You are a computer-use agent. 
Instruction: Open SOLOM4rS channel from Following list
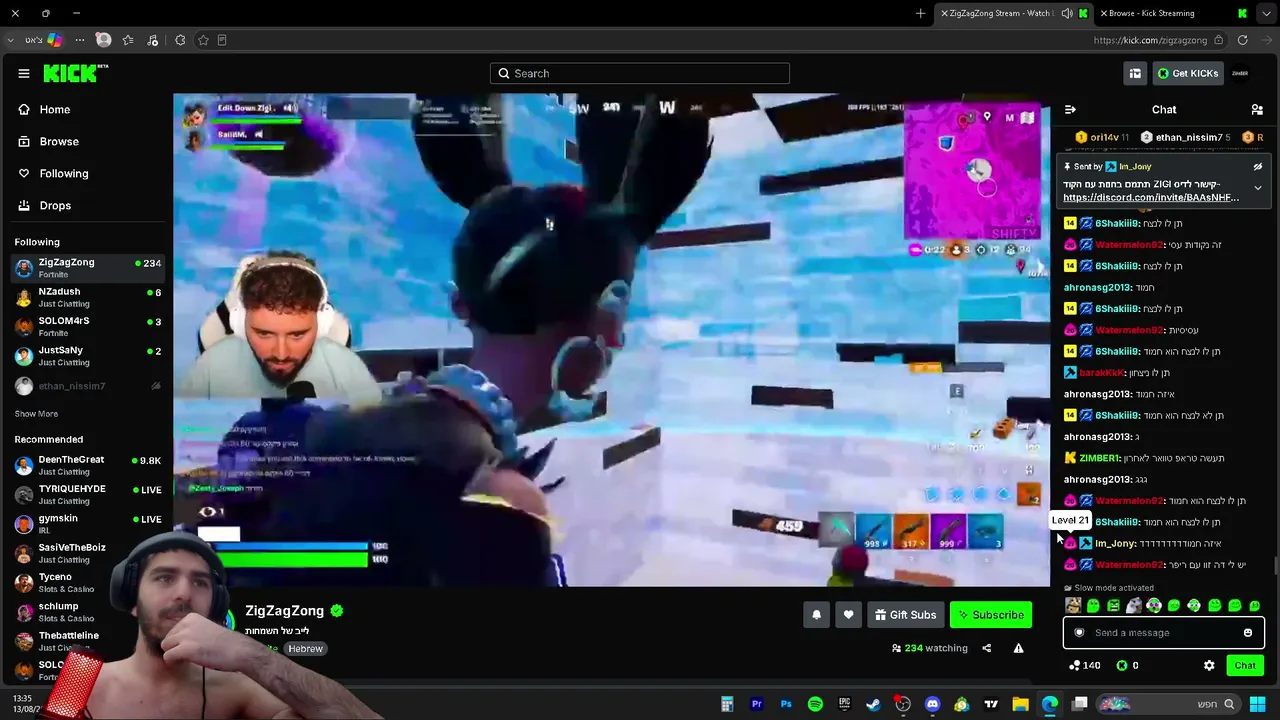point(88,326)
